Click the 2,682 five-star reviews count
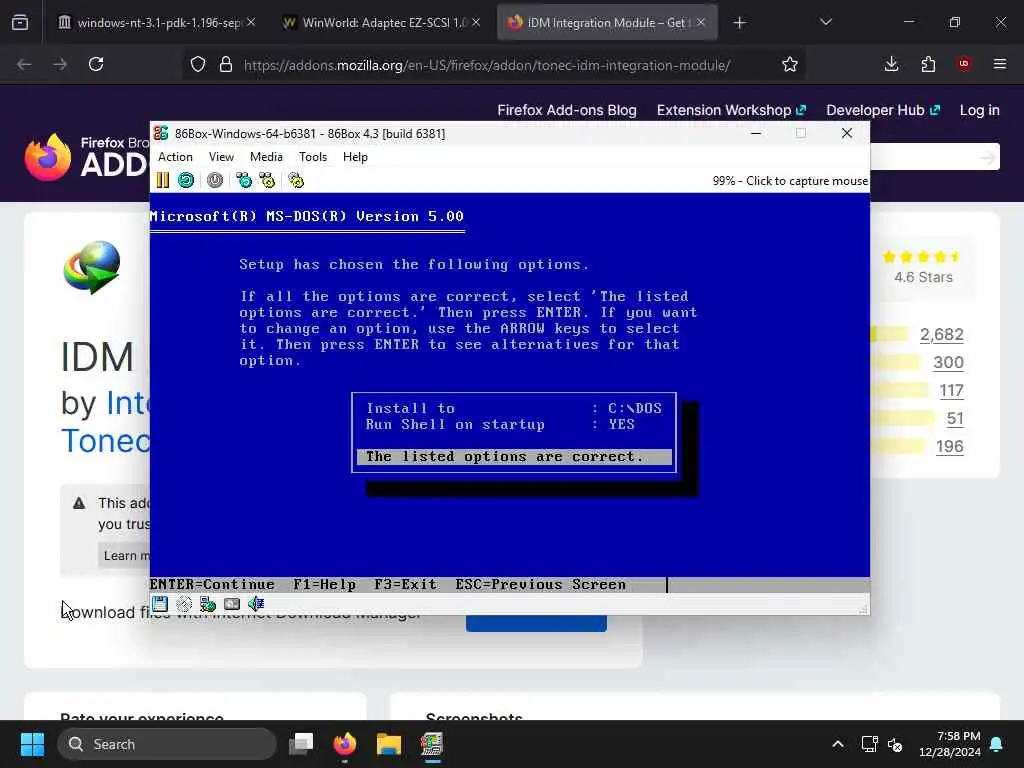Viewport: 1024px width, 768px height. 942,334
